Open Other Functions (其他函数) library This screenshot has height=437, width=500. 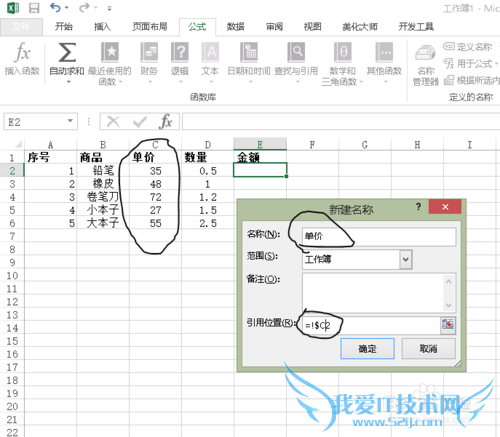coord(384,63)
